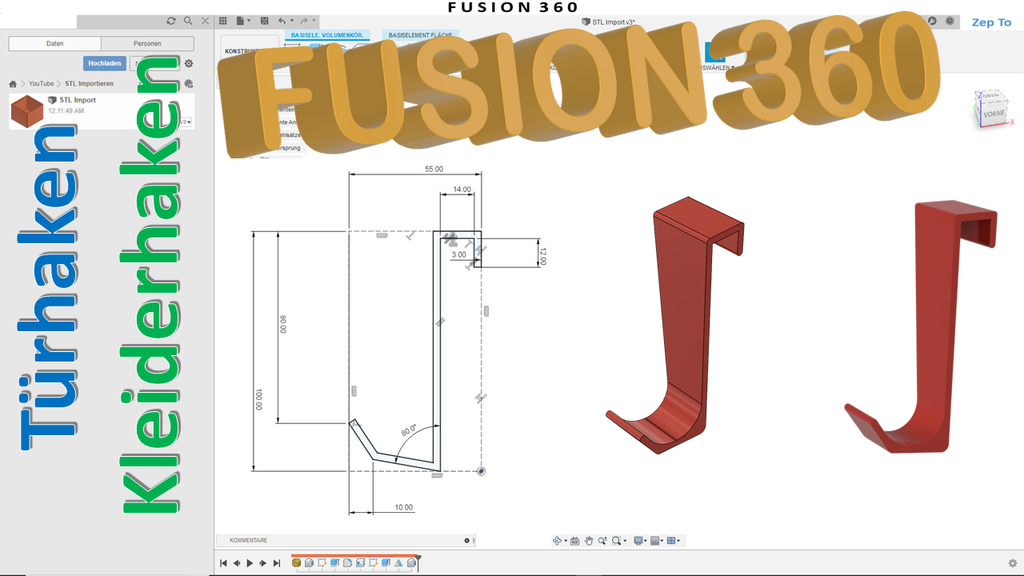Select the 80.0° angle dimension
This screenshot has height=576, width=1024.
click(409, 430)
